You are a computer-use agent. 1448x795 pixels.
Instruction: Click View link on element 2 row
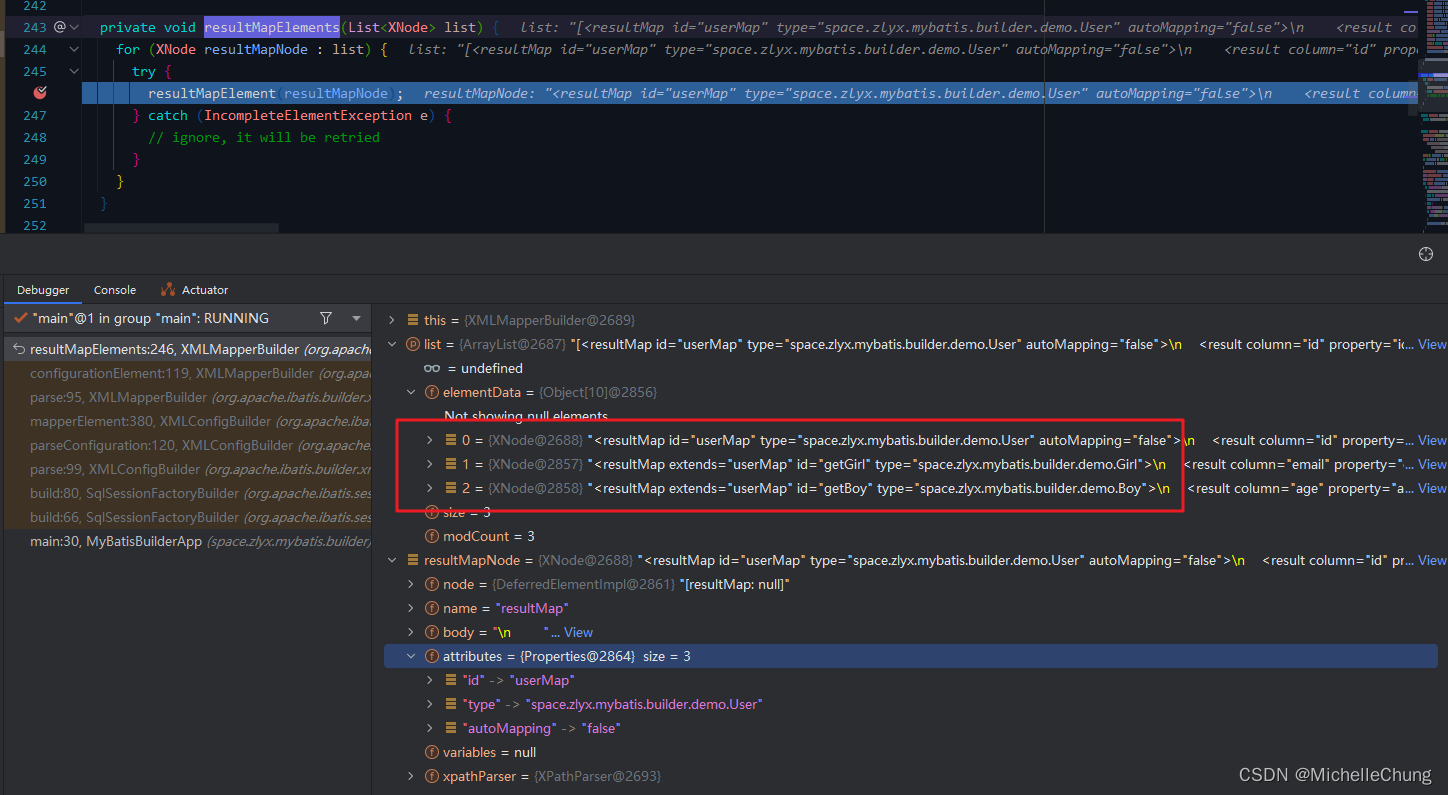pos(1432,488)
